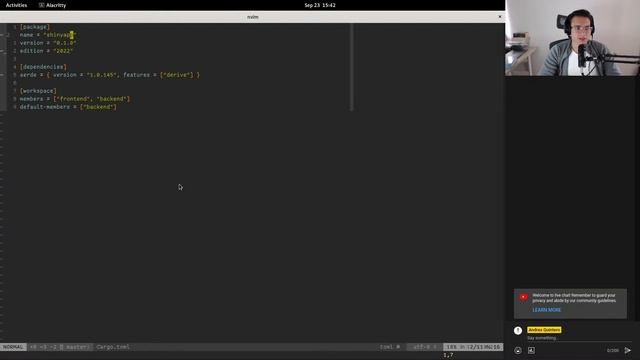
Task: Place cursor on the name = line
Action: 48,35
